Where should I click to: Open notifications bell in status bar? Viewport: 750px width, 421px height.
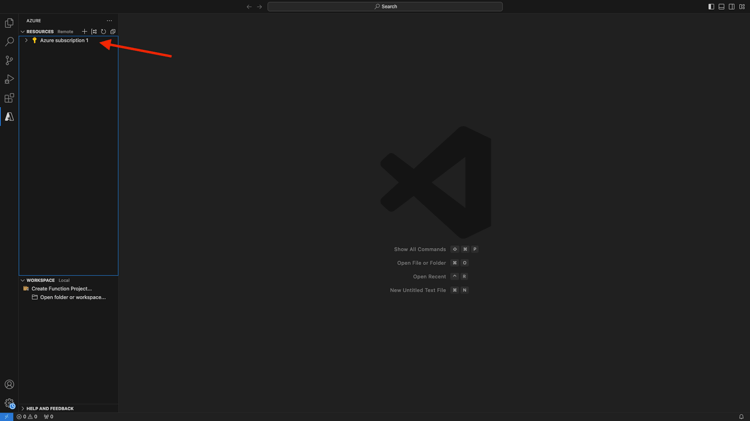point(741,417)
